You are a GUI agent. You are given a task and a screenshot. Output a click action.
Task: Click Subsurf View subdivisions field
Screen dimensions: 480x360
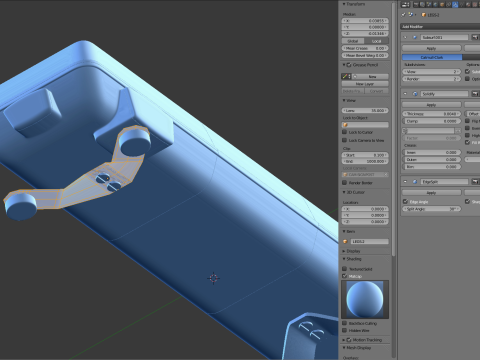pos(432,72)
